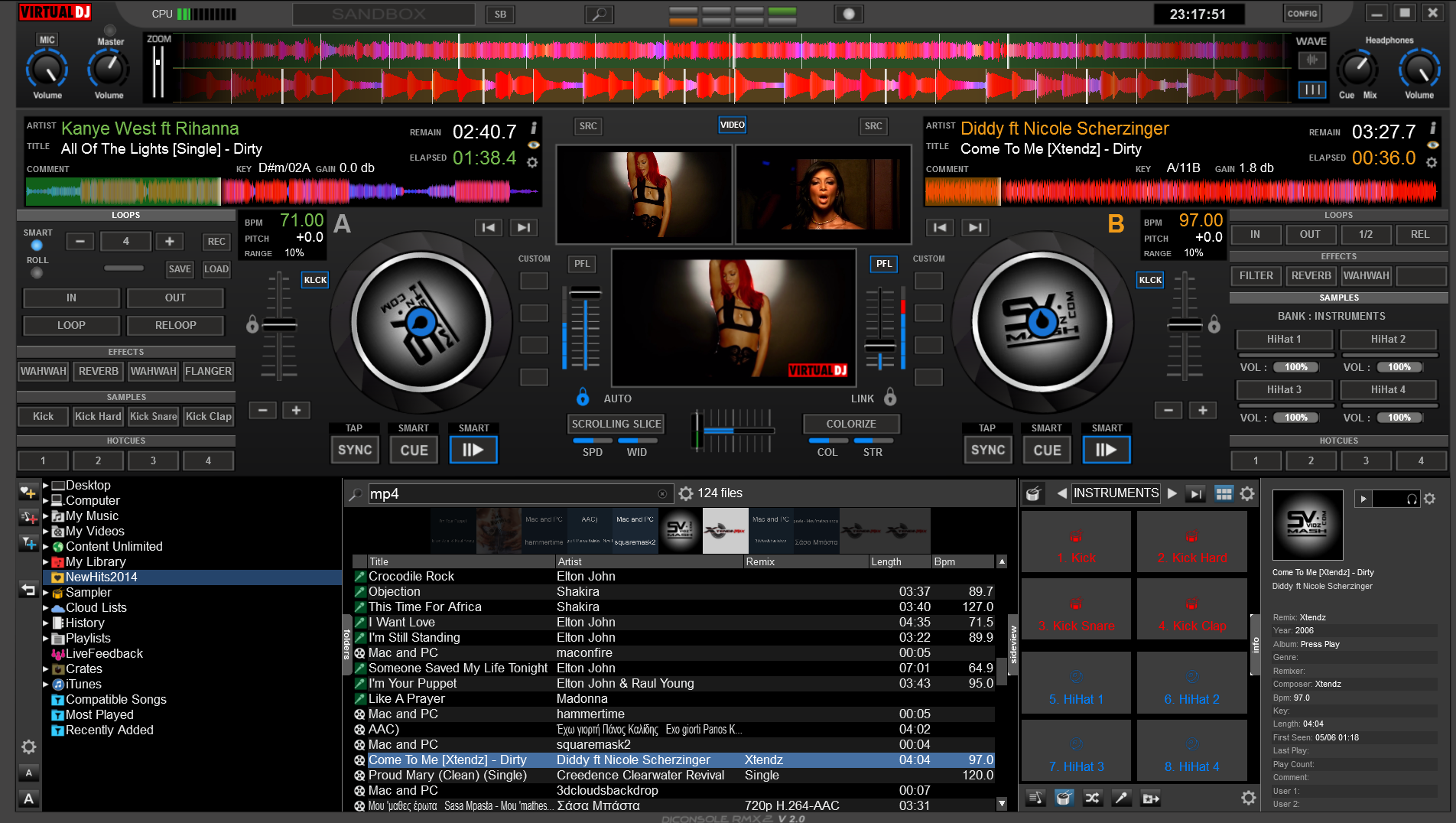Toggle deck B PFL headphone cue
The width and height of the screenshot is (1456, 823).
coord(884,263)
